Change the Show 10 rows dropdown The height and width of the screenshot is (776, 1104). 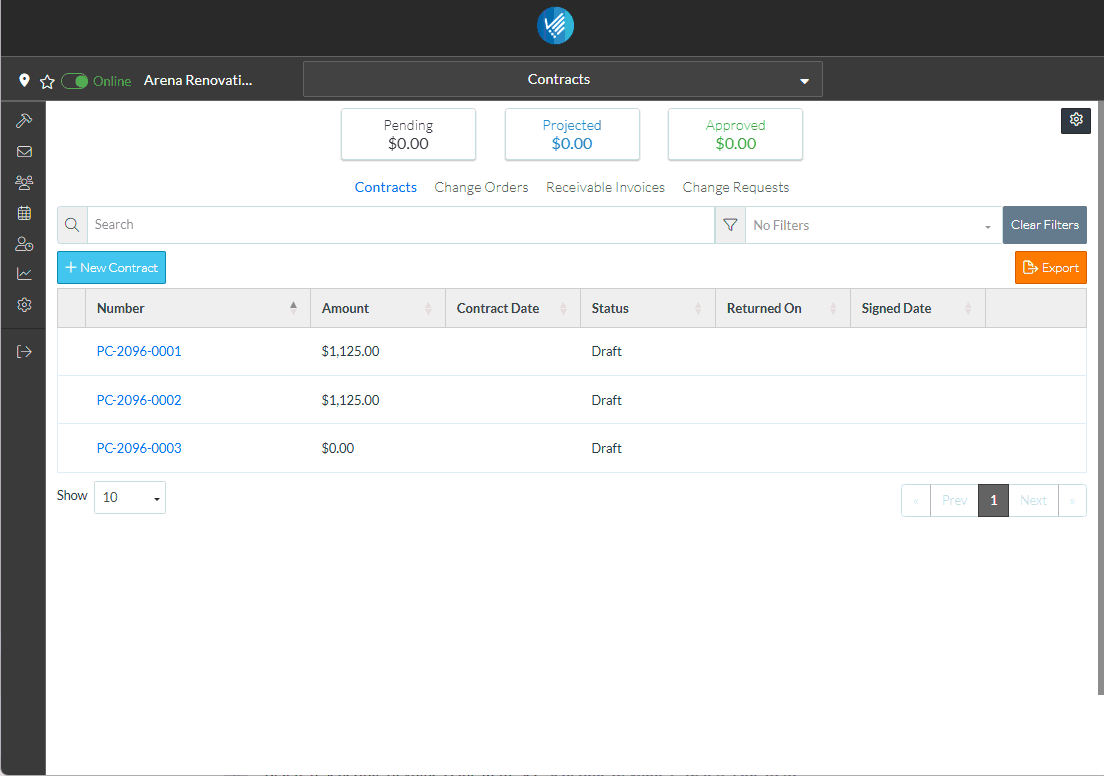point(130,497)
